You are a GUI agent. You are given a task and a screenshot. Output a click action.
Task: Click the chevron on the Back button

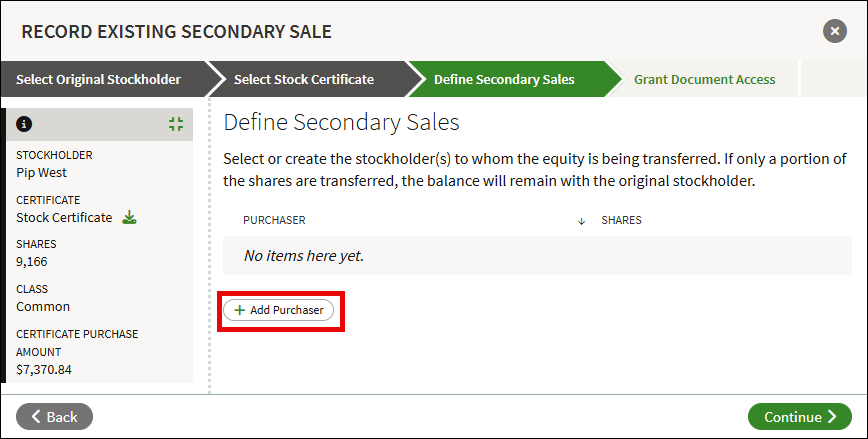pos(36,417)
